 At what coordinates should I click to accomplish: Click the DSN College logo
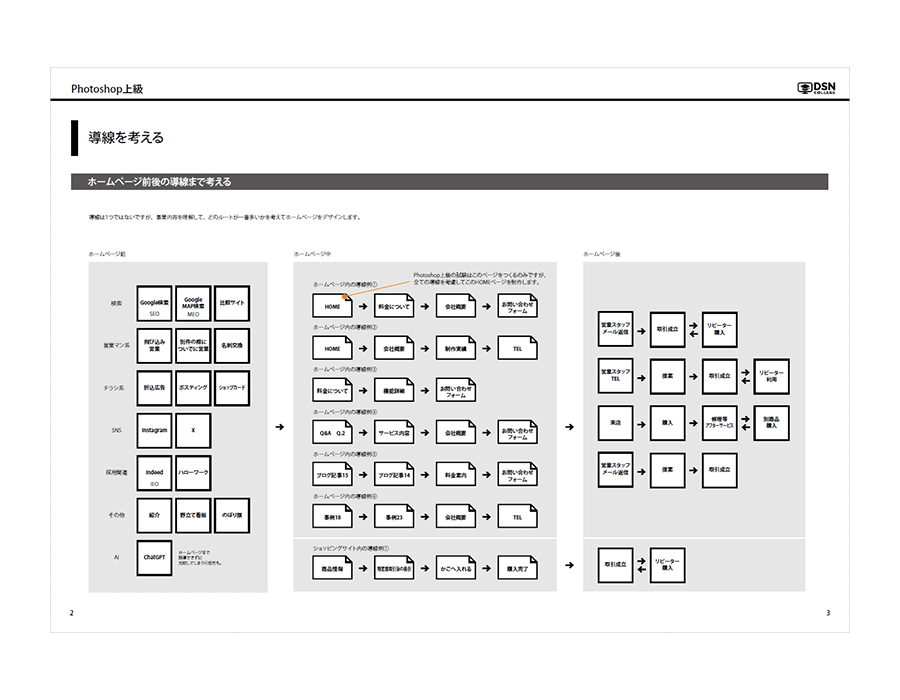click(x=815, y=88)
